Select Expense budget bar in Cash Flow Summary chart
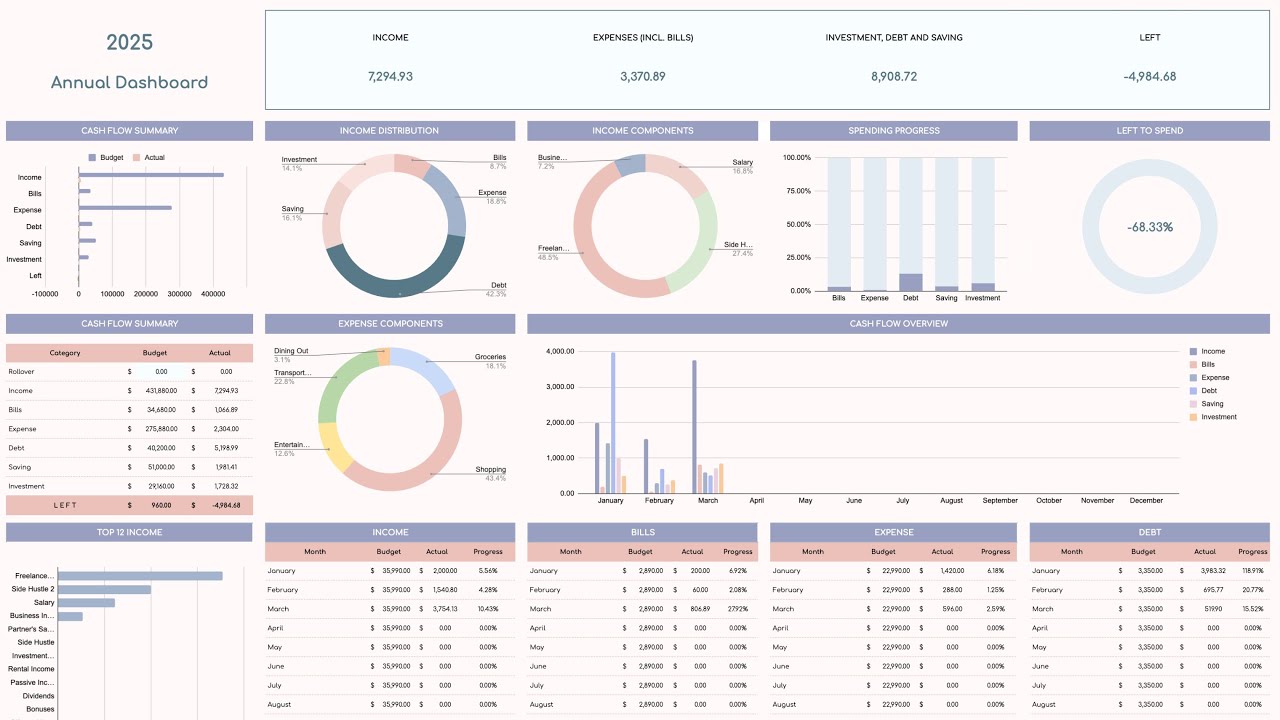 point(125,208)
